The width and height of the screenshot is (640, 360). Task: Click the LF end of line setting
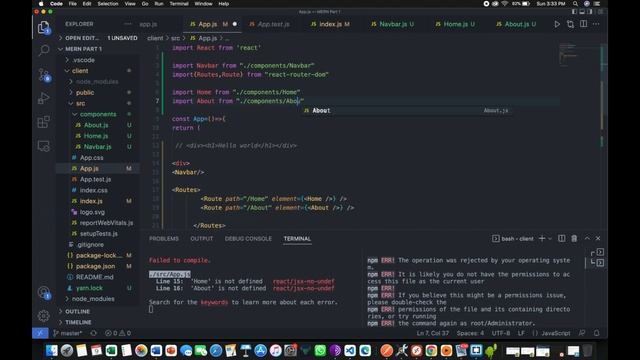click(x=521, y=333)
